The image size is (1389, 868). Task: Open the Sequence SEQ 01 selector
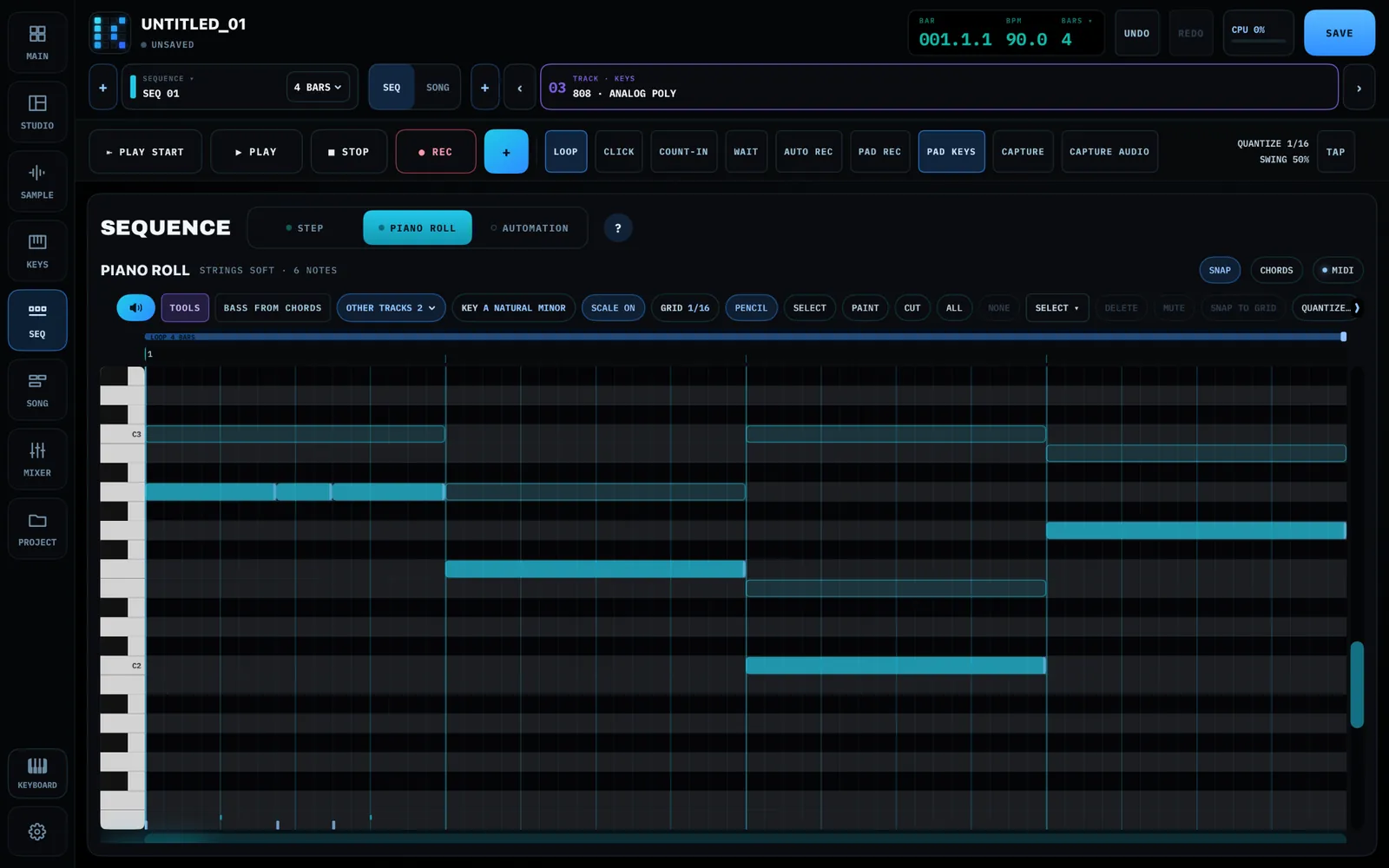pos(204,87)
